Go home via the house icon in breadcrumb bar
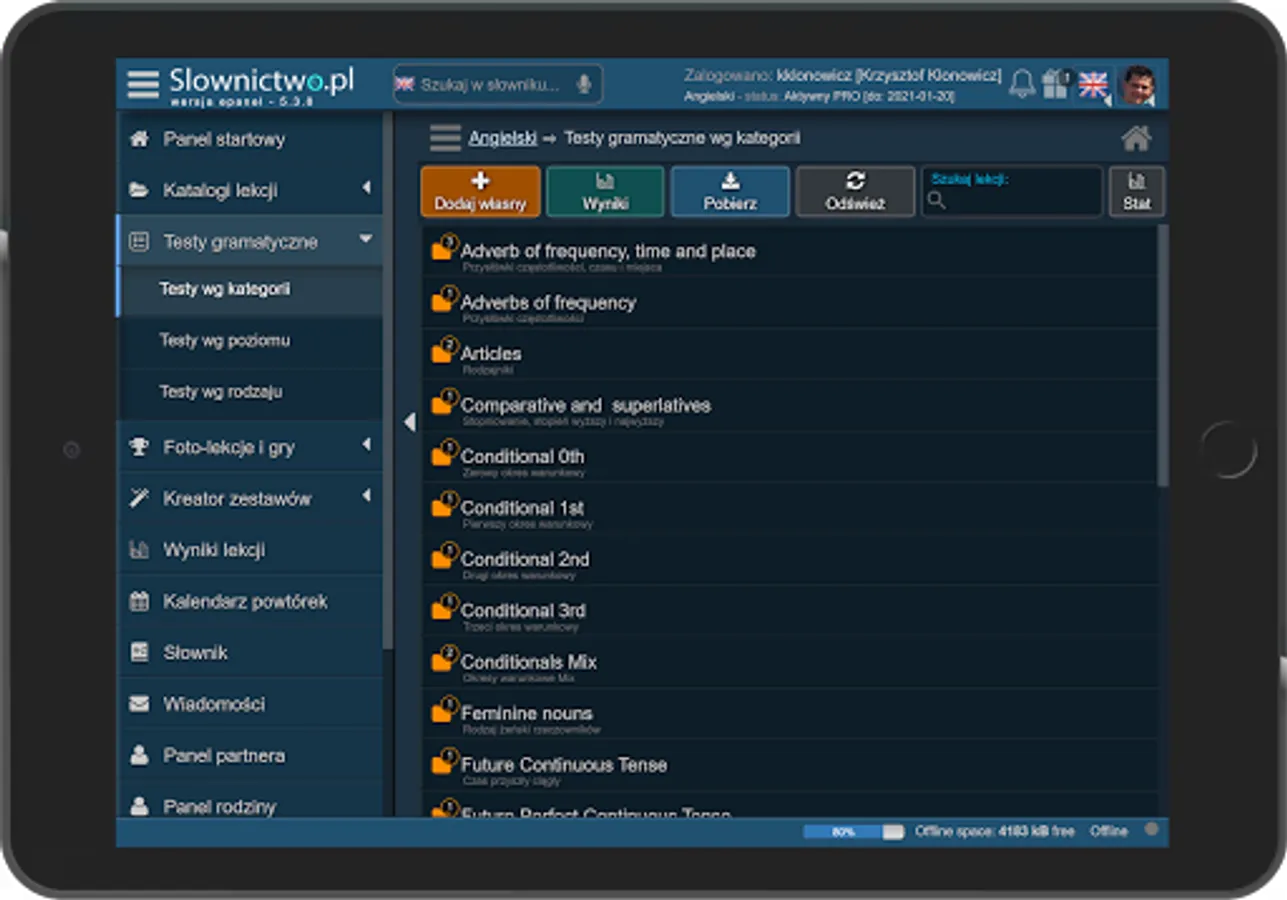This screenshot has width=1287, height=900. pos(1137,138)
